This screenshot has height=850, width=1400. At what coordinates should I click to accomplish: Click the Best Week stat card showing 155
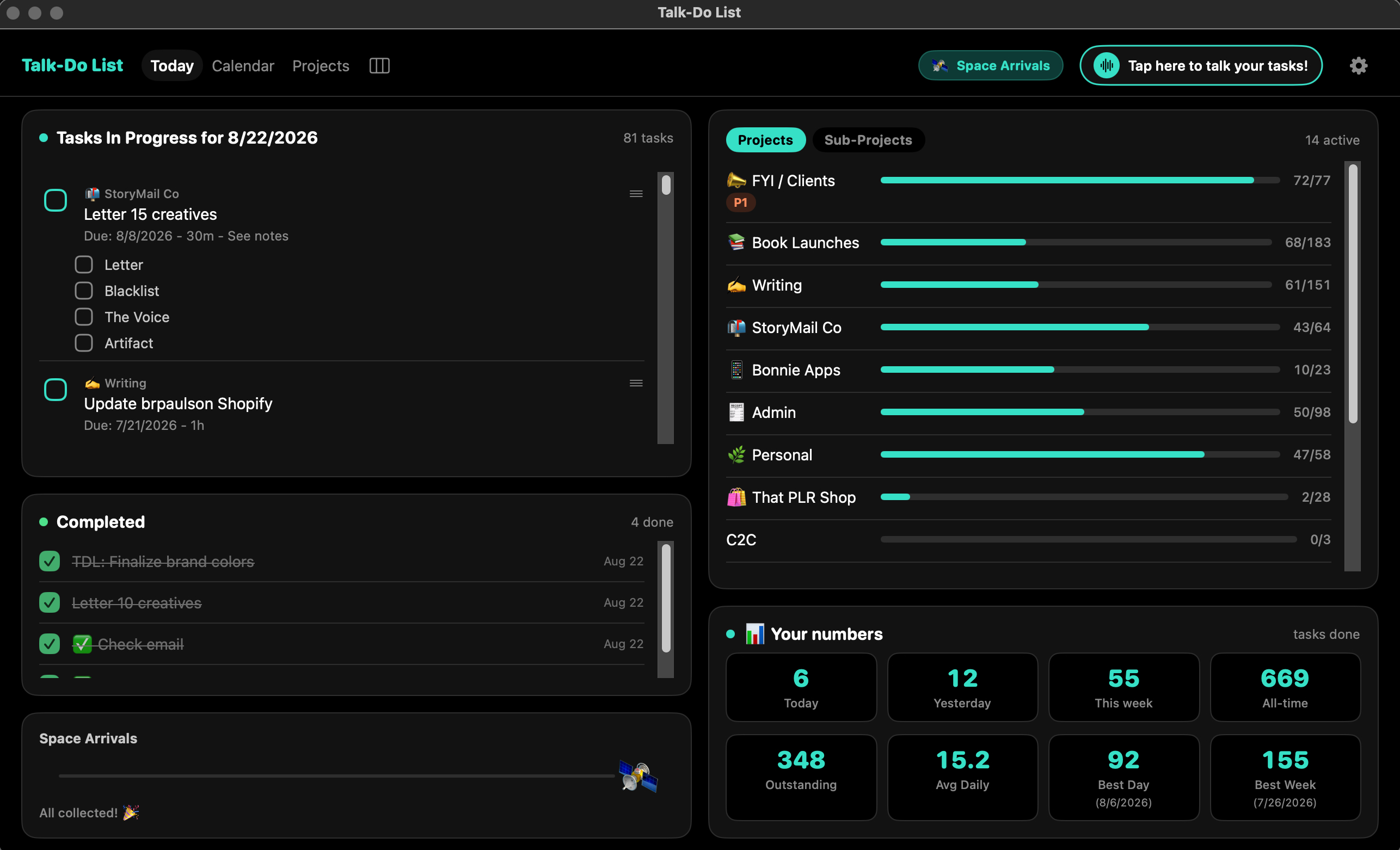[1285, 777]
